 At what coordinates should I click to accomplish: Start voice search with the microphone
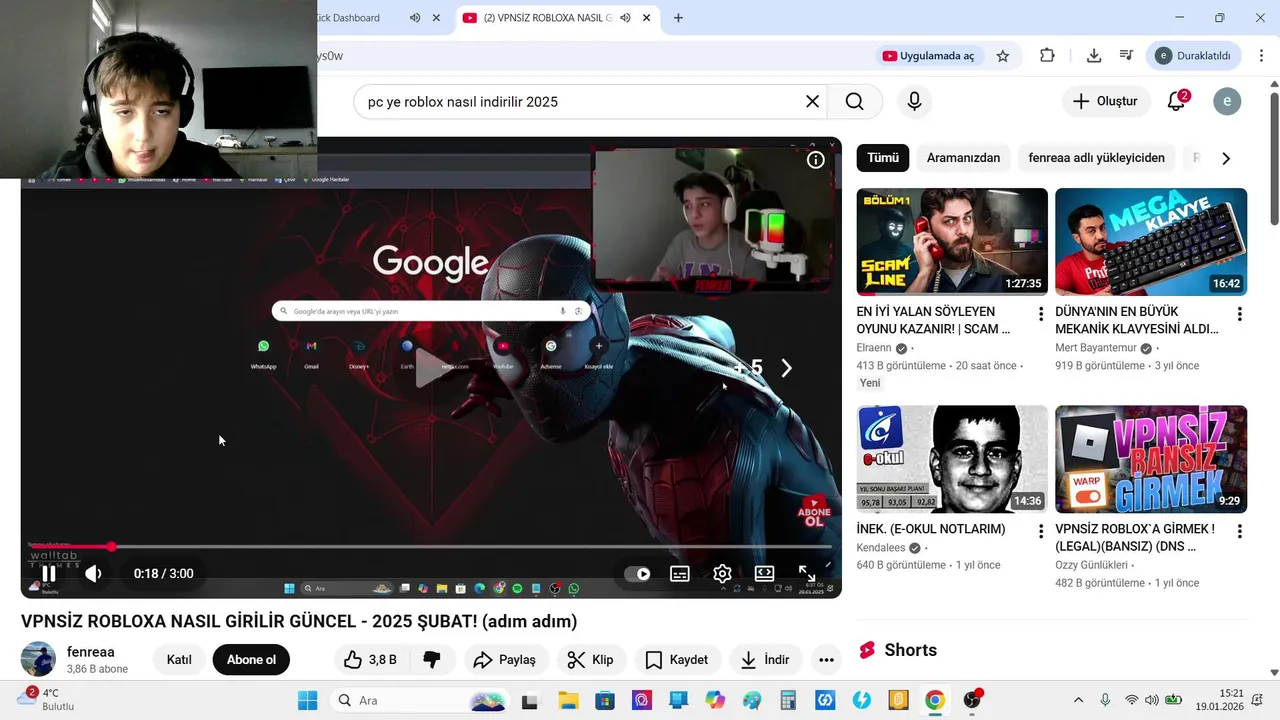(x=914, y=101)
